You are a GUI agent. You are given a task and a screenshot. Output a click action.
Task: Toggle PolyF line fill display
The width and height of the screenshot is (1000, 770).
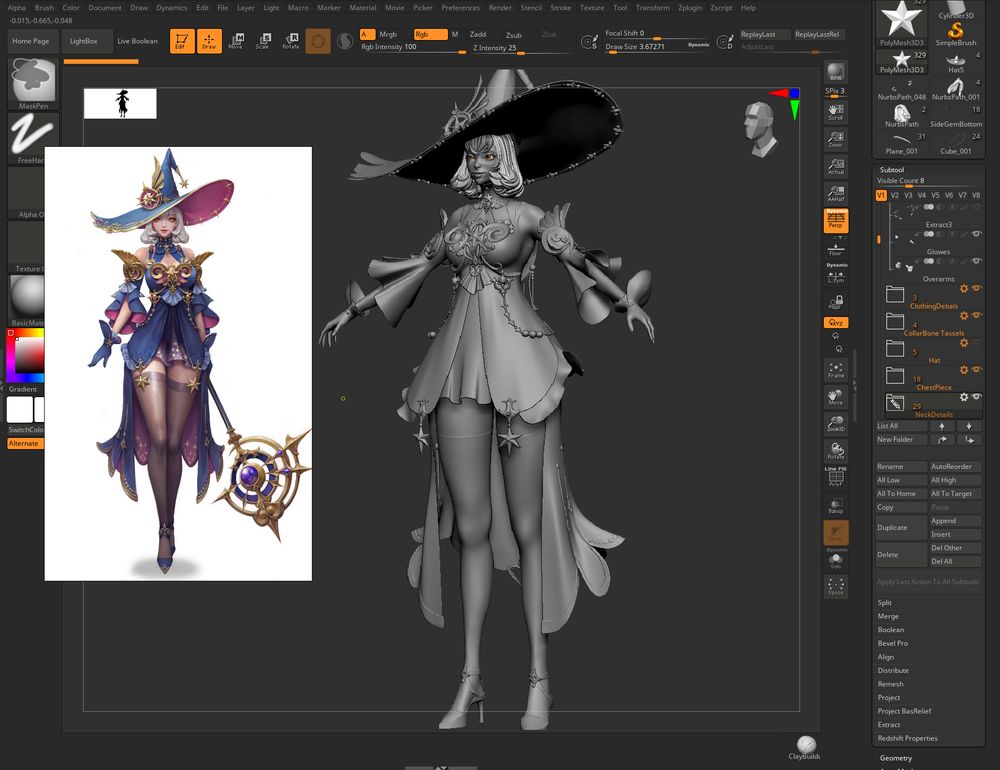(x=835, y=477)
